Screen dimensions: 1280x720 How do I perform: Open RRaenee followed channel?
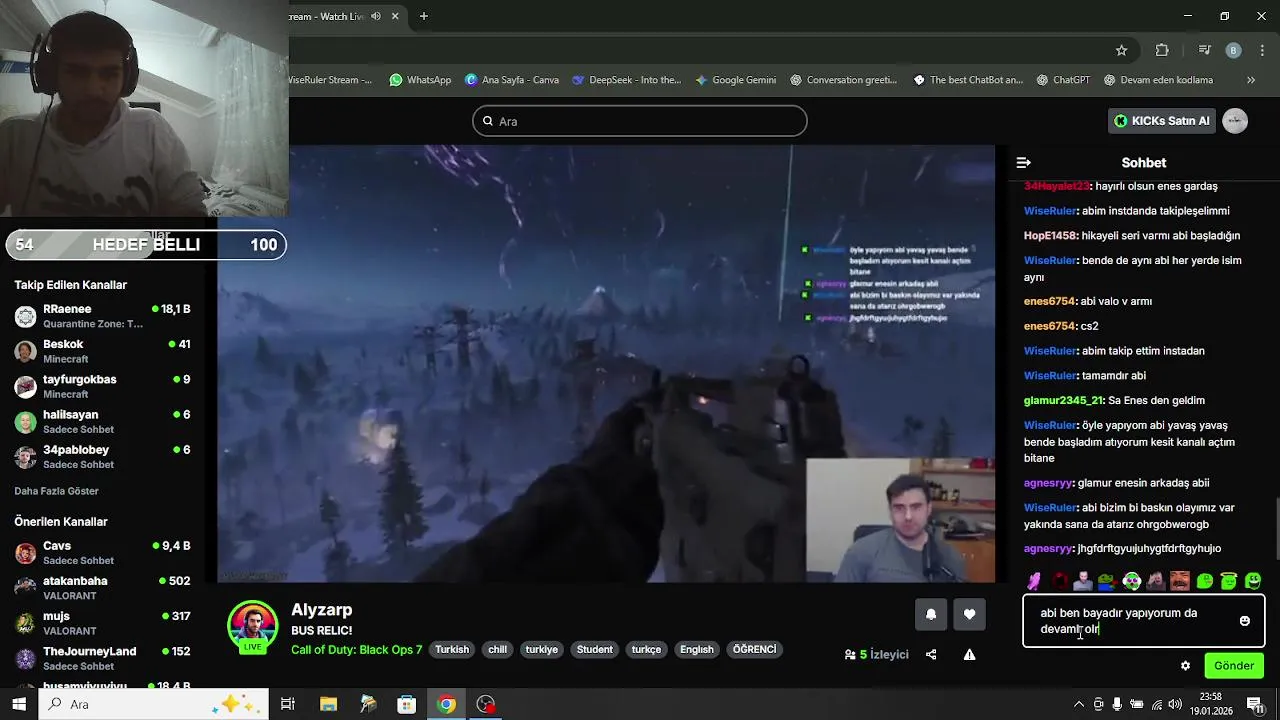(x=101, y=316)
